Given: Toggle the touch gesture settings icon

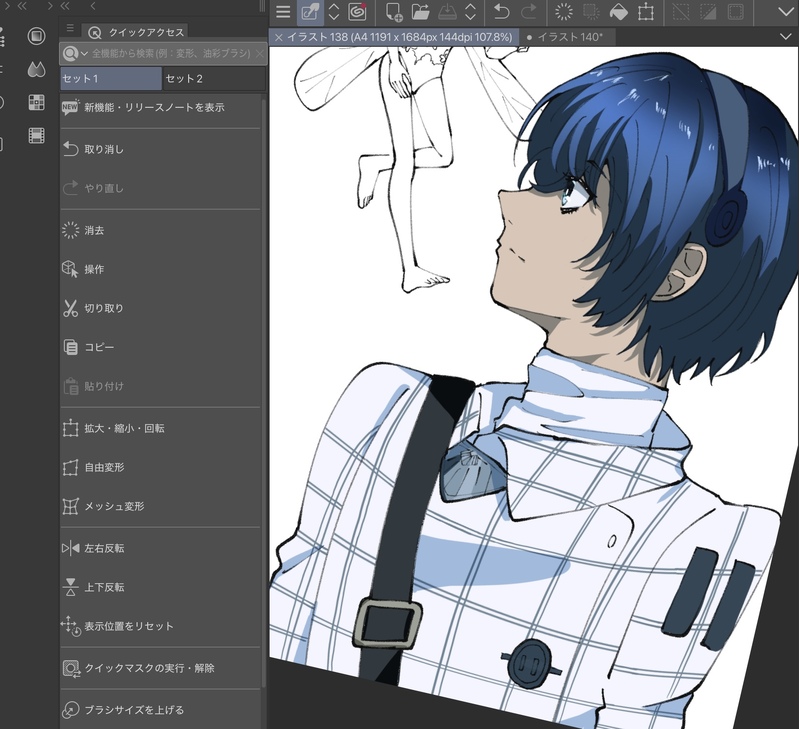Looking at the screenshot, I should pos(310,12).
